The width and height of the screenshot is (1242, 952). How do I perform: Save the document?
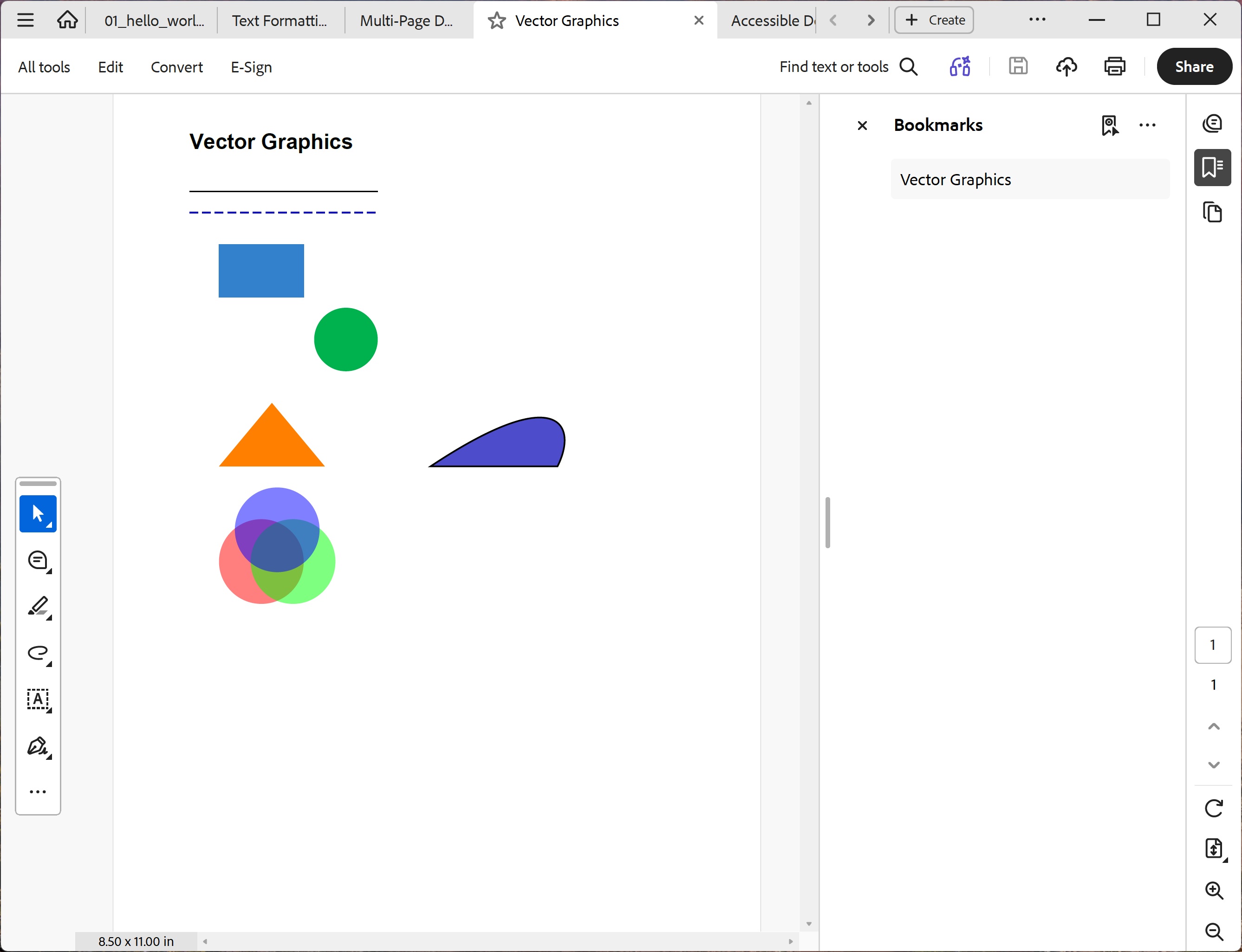point(1018,66)
